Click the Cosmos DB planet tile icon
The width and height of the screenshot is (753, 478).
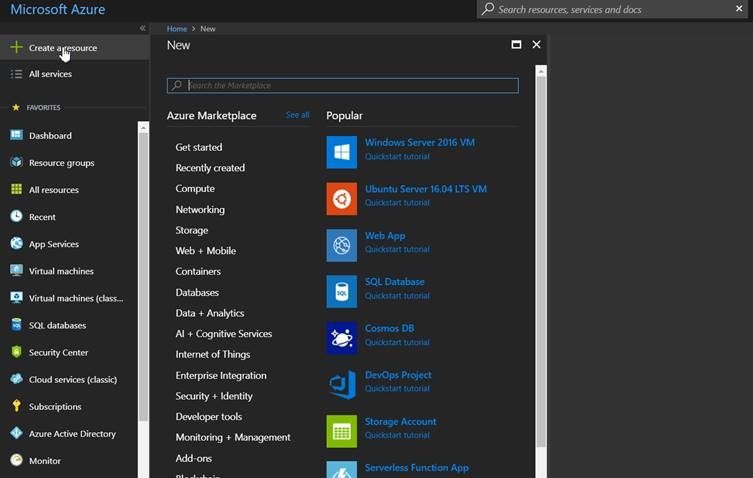[x=341, y=338]
